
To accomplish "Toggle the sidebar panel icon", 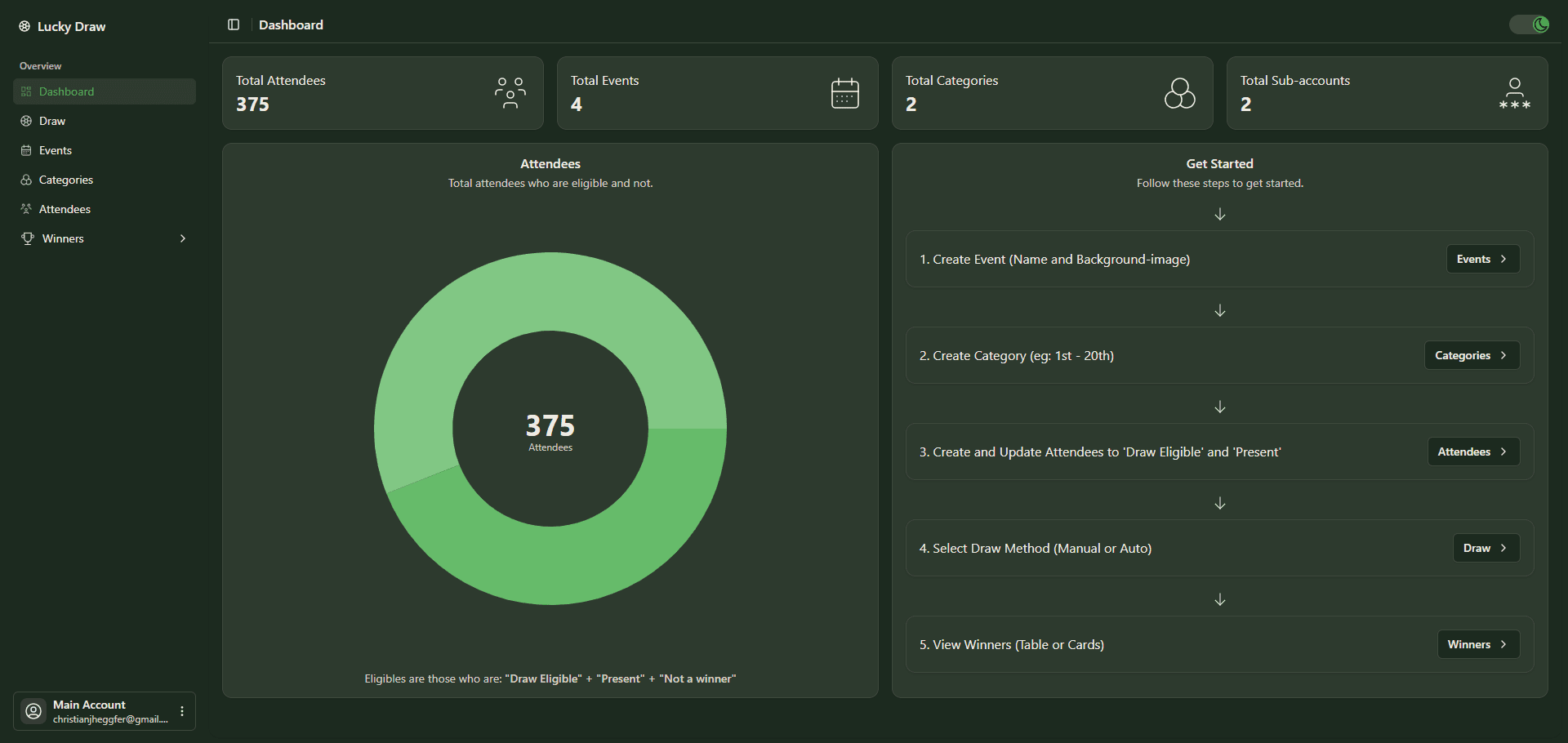I will point(234,24).
